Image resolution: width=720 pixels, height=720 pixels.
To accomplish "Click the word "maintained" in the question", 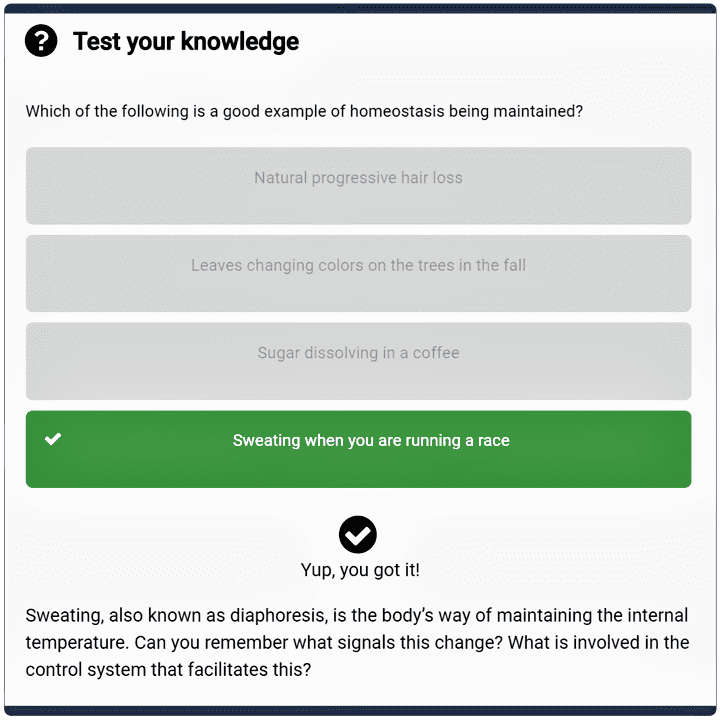I will (534, 111).
